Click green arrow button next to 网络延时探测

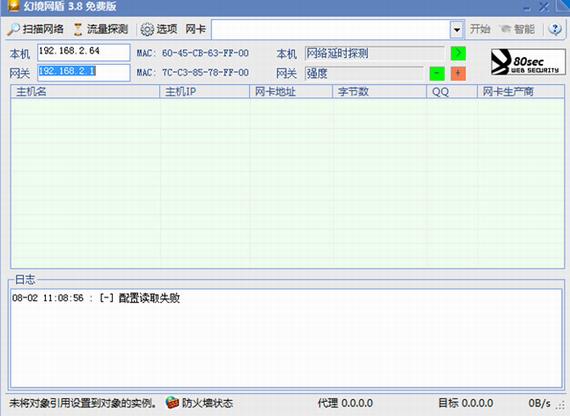point(458,53)
